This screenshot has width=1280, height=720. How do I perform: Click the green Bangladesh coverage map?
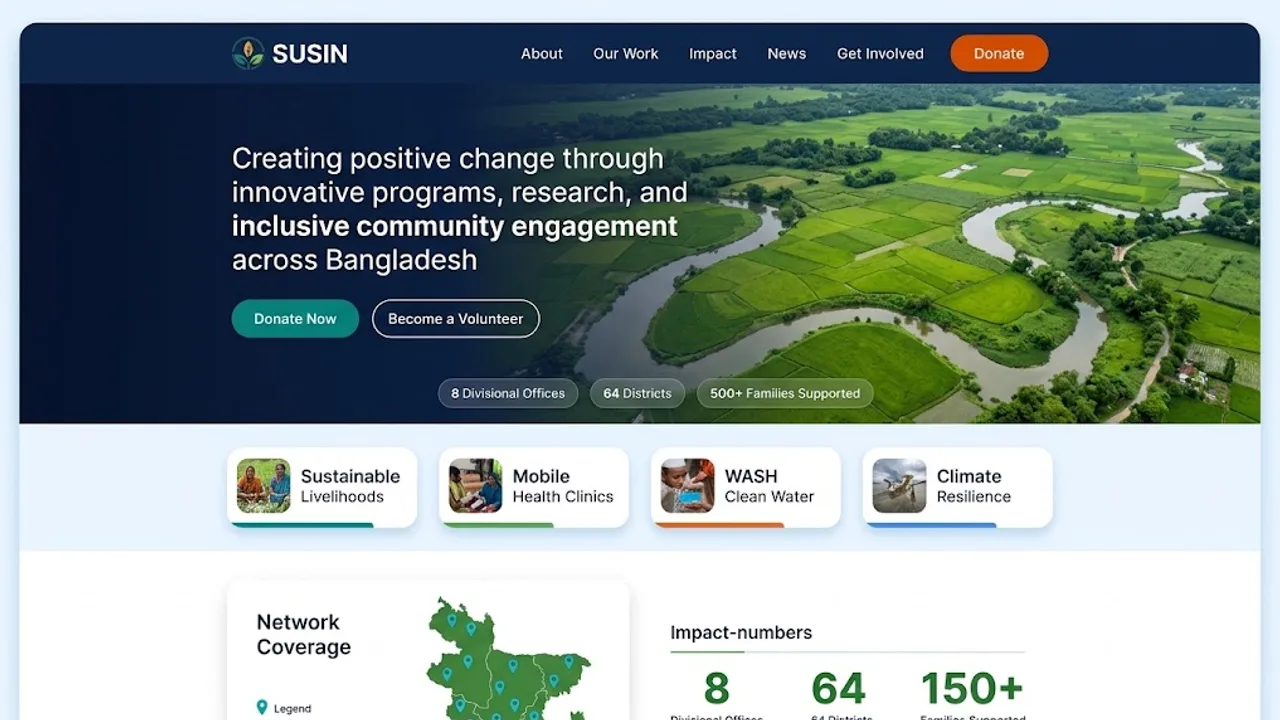pos(508,660)
